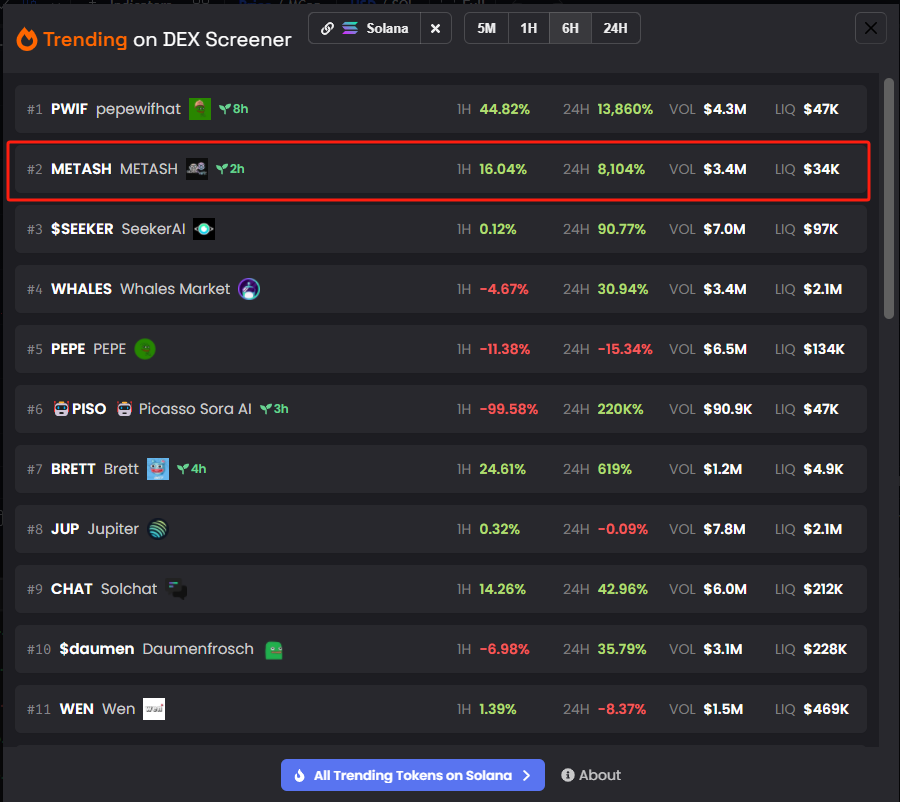The height and width of the screenshot is (802, 900).
Task: Open the JUP ticker in row #8
Action: coord(65,529)
